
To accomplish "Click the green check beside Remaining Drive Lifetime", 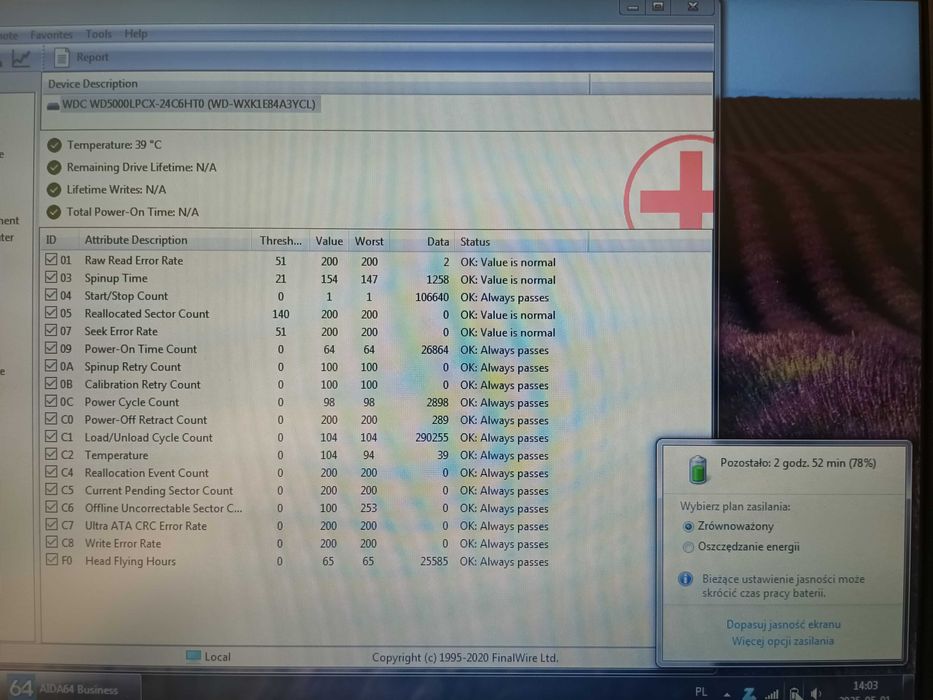I will pos(54,167).
